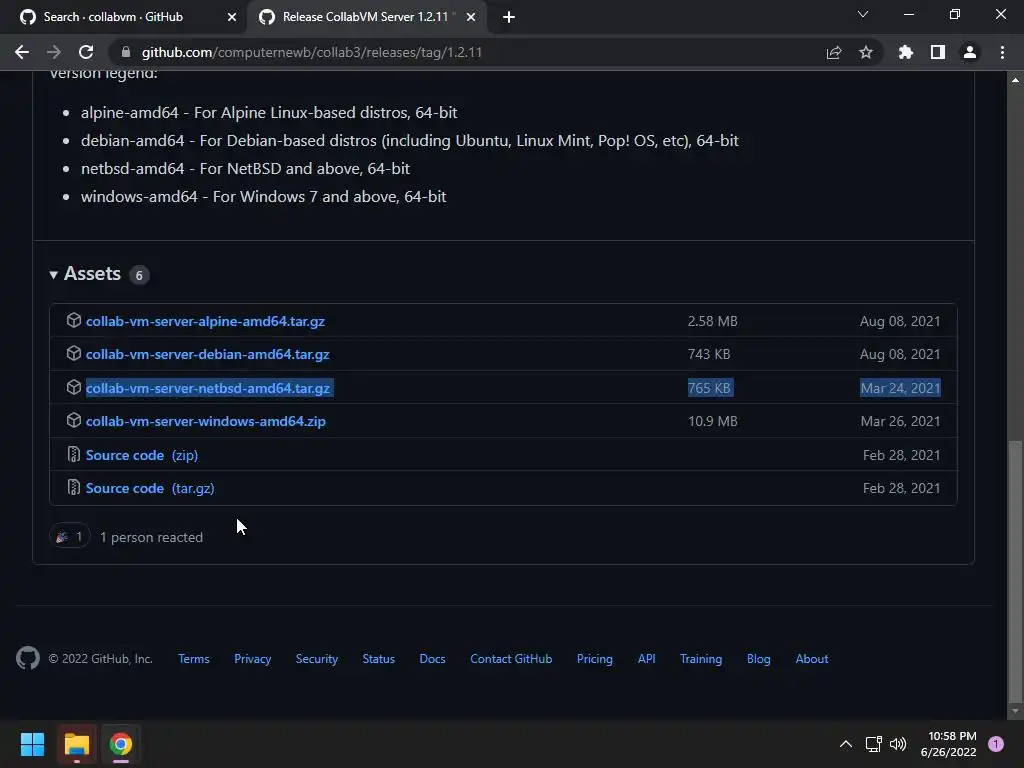
Task: Select the Release CollabVM Server 1.2.11 tab
Action: click(366, 17)
